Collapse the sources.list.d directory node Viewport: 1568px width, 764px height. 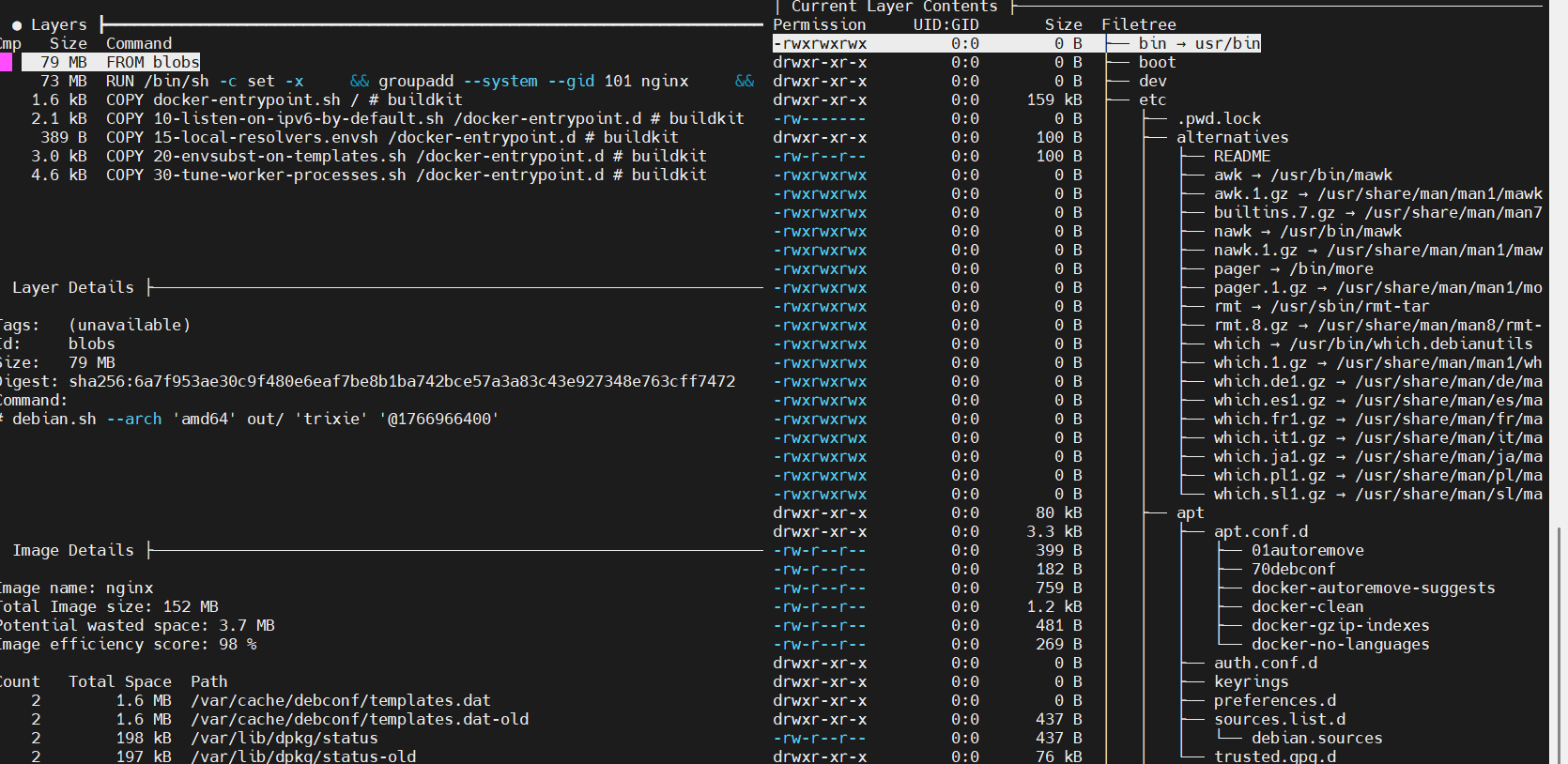pos(1280,719)
